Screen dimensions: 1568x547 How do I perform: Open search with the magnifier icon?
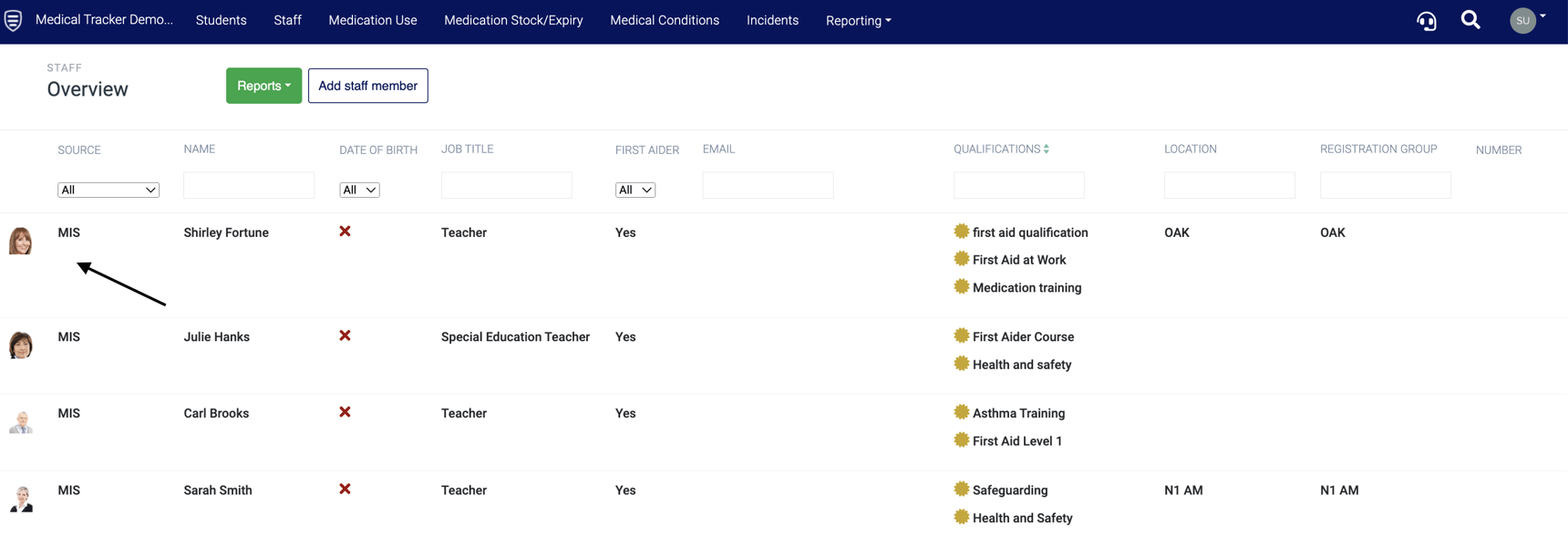tap(1470, 20)
